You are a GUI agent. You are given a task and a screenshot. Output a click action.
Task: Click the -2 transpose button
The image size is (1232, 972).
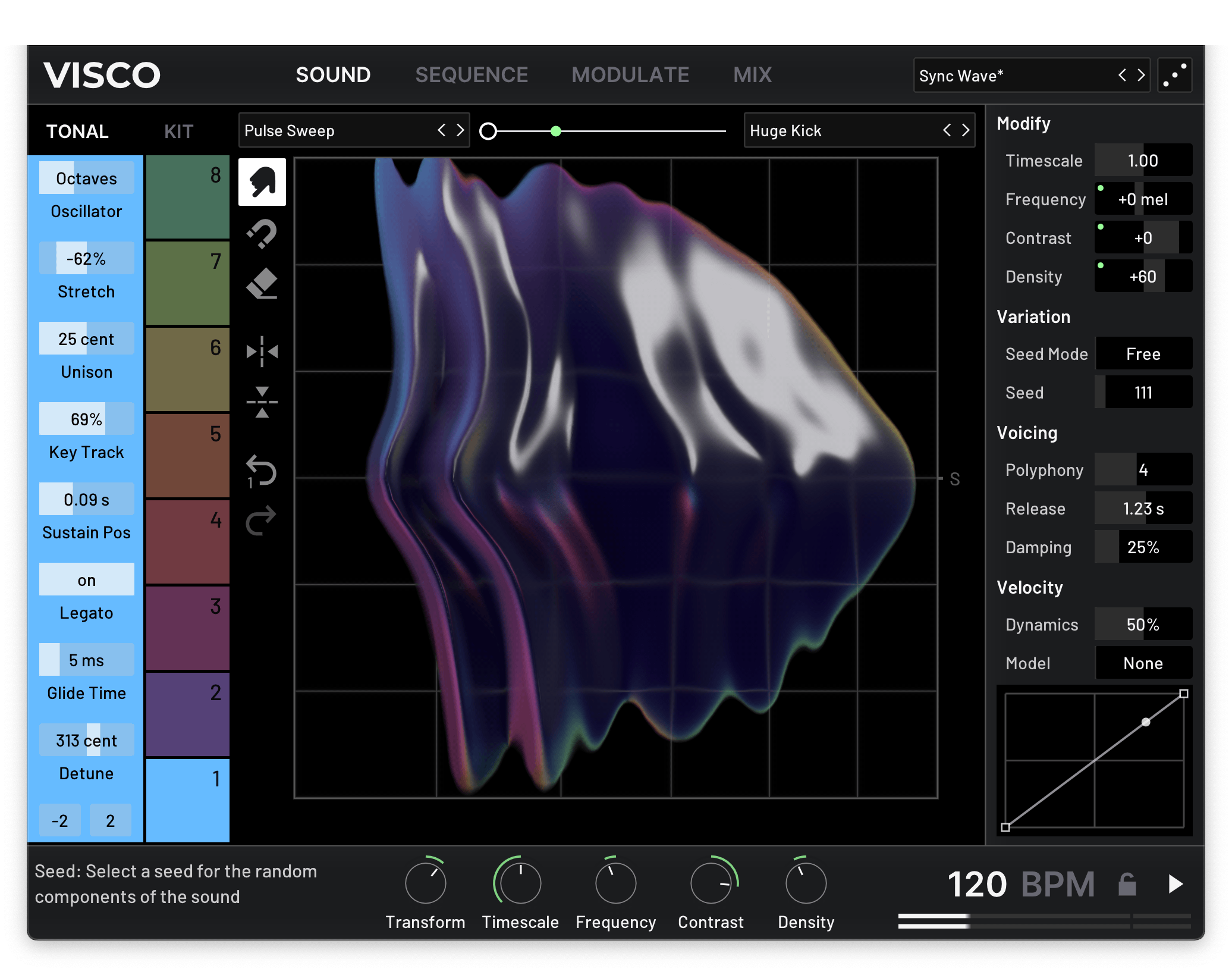point(59,820)
